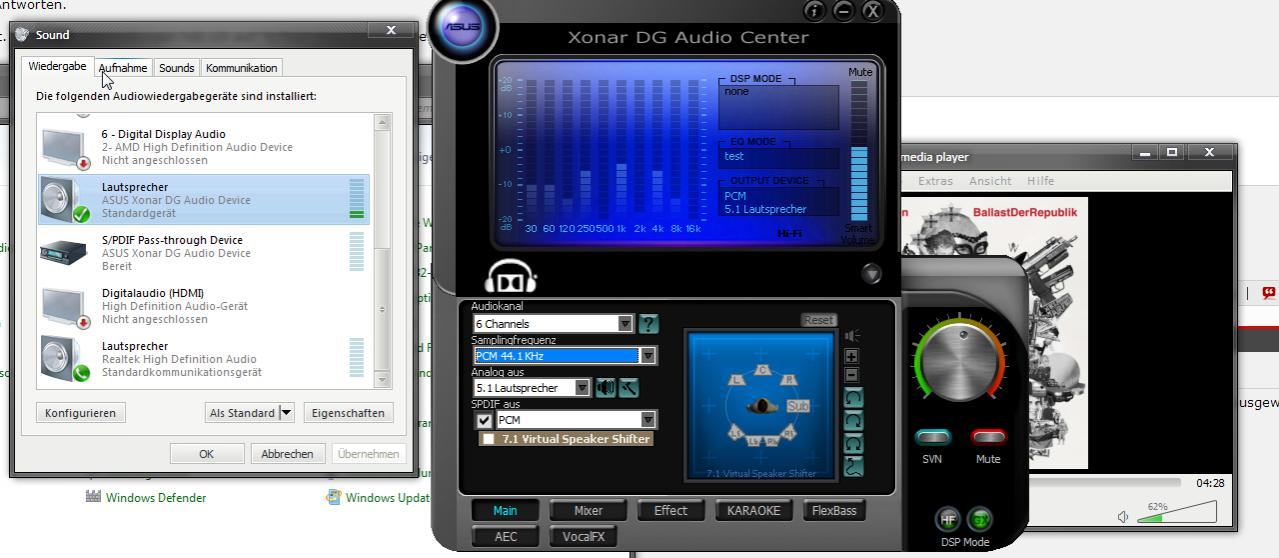Screen dimensions: 1279x558
Task: Toggle the red Mute button under the knob
Action: coord(988,437)
